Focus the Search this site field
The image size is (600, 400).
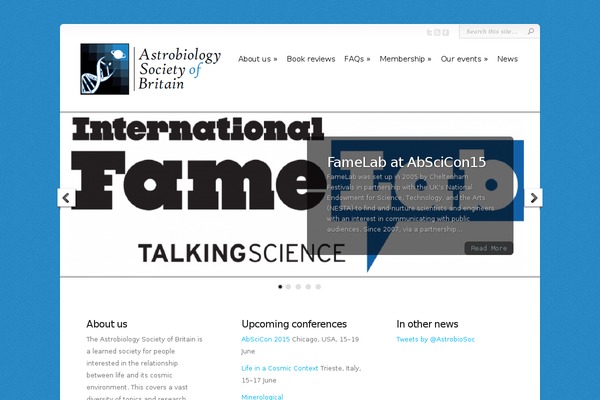click(493, 31)
